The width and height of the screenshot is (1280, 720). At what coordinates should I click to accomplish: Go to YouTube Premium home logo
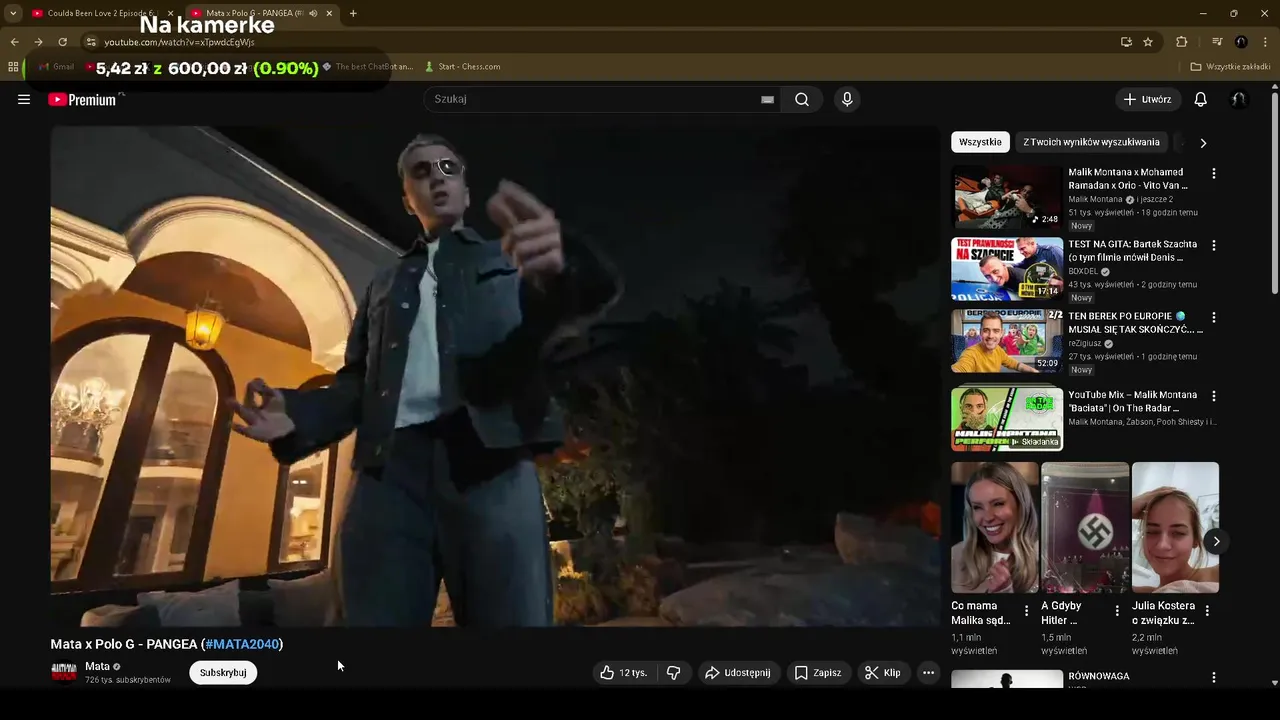[82, 99]
